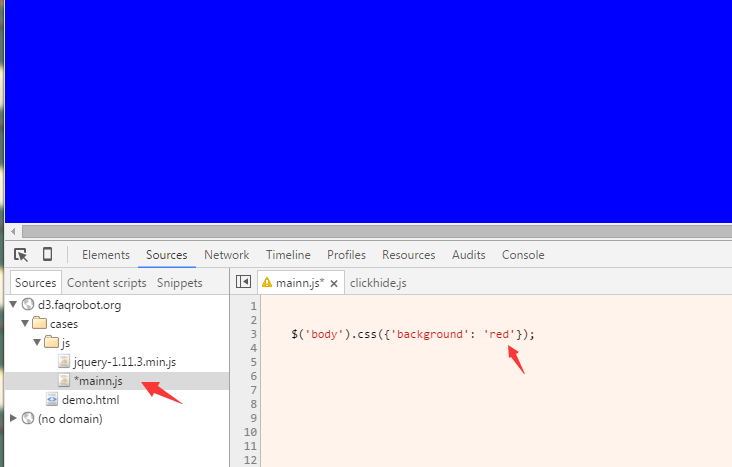Click the demo.html document icon
This screenshot has width=732, height=467.
(x=52, y=399)
